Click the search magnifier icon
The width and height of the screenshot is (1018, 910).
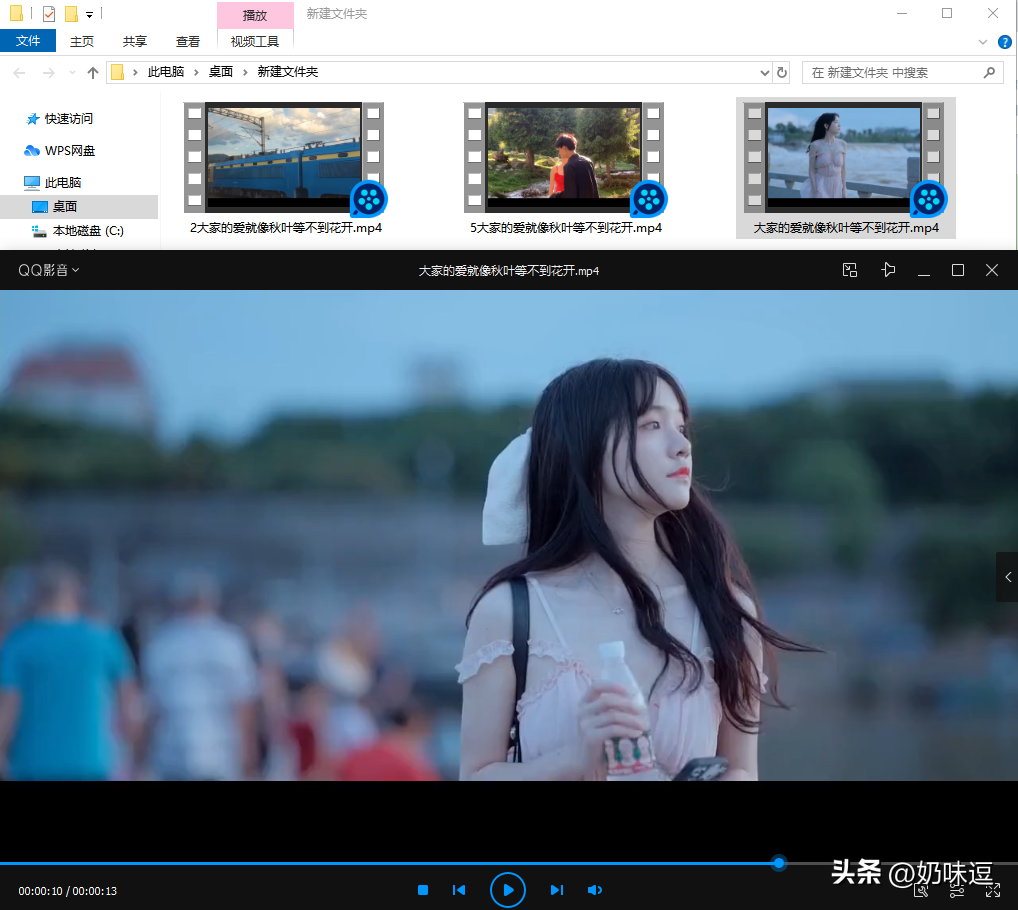click(x=989, y=73)
